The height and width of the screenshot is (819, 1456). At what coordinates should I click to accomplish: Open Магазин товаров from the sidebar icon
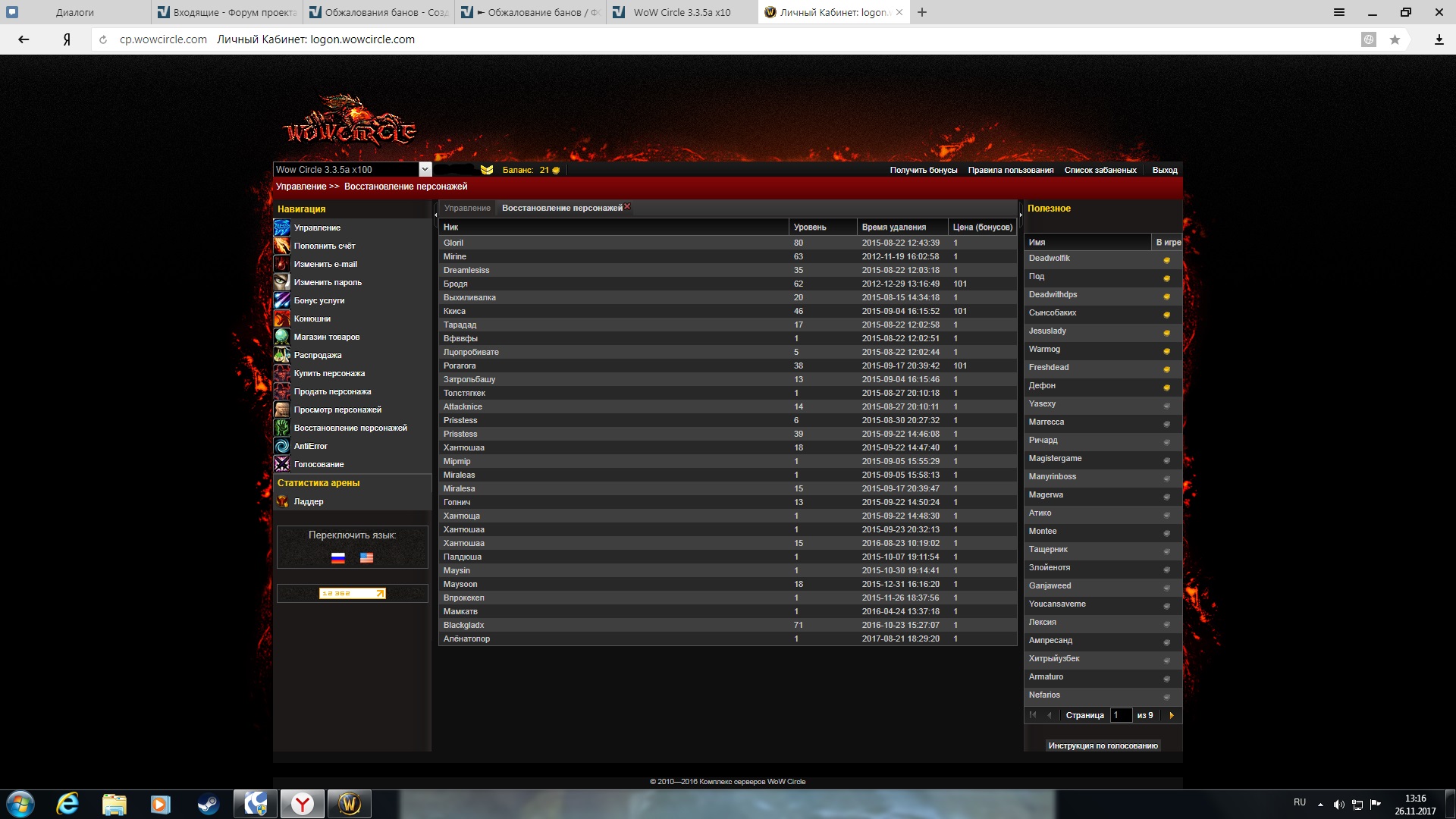coord(281,337)
